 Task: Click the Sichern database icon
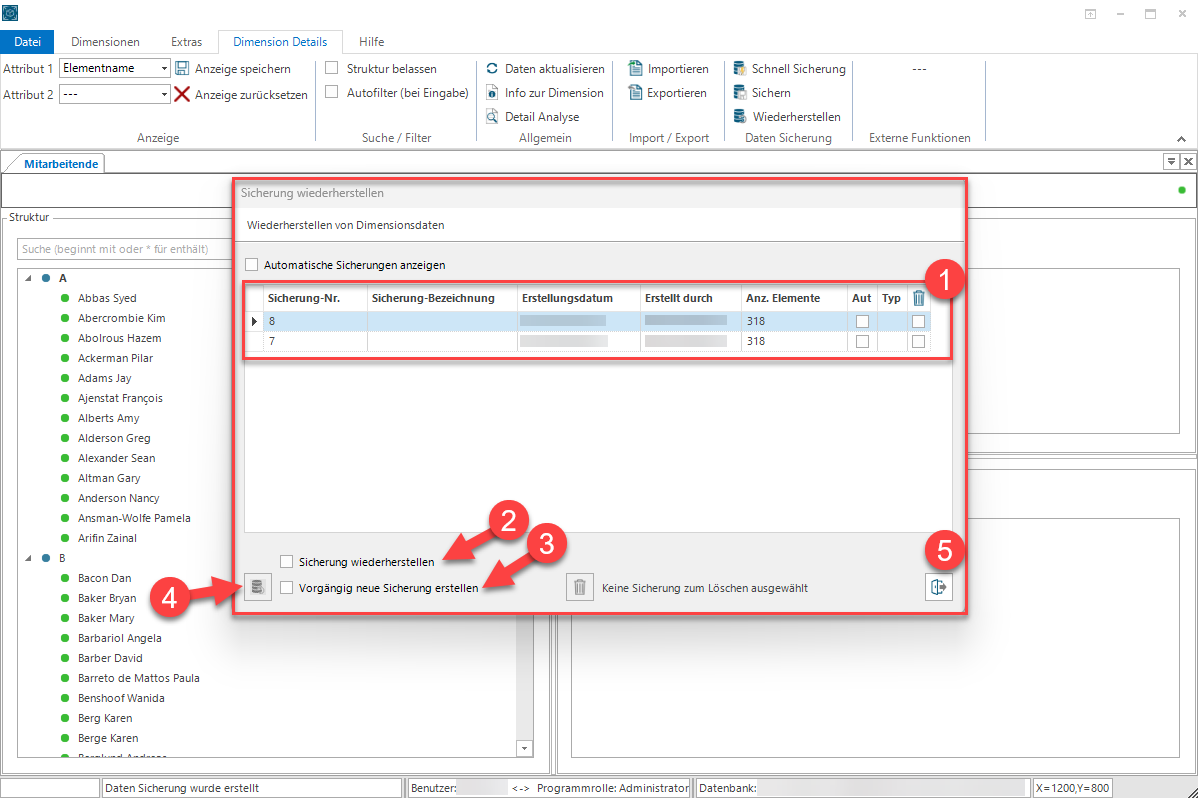pos(740,92)
